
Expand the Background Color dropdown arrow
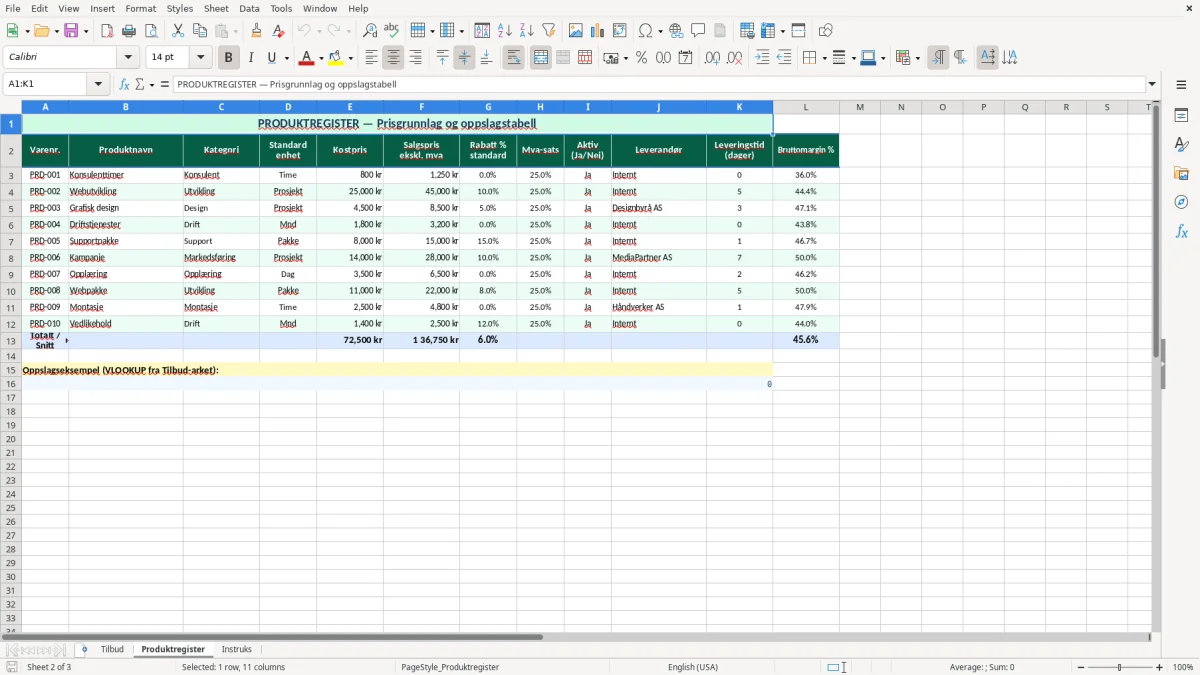click(350, 58)
